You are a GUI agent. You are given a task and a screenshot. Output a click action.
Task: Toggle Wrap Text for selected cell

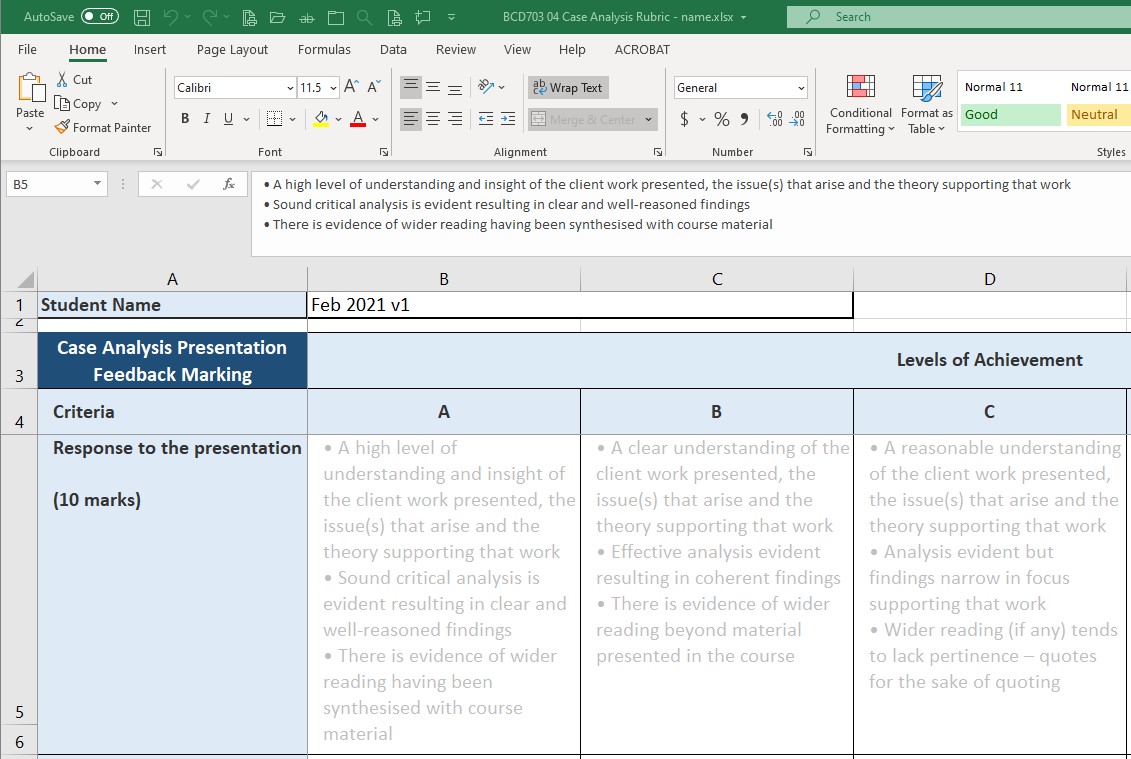click(567, 87)
